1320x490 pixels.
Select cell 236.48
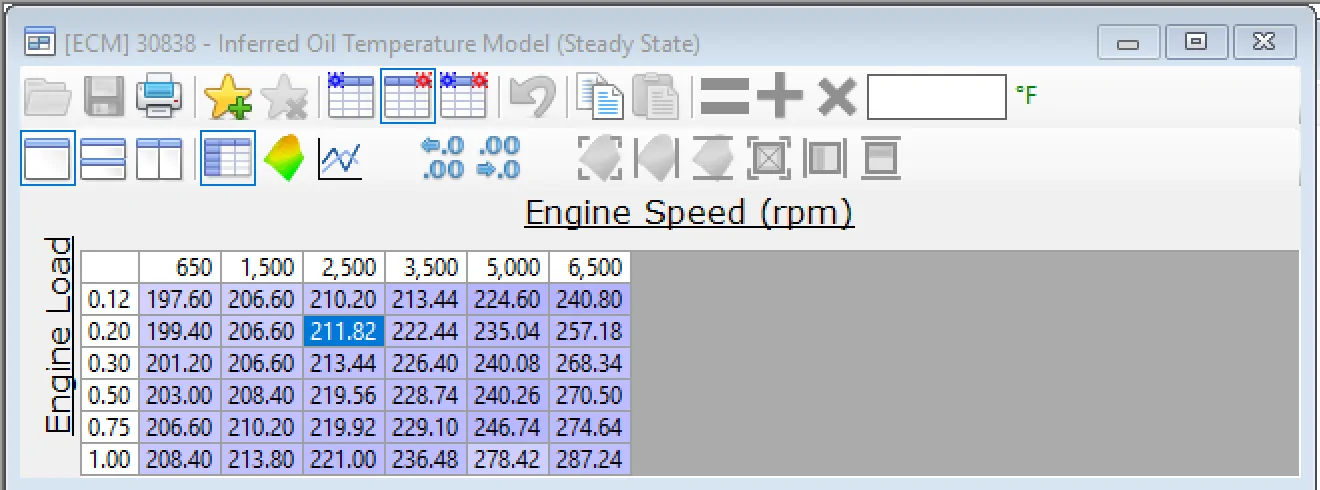tap(426, 459)
